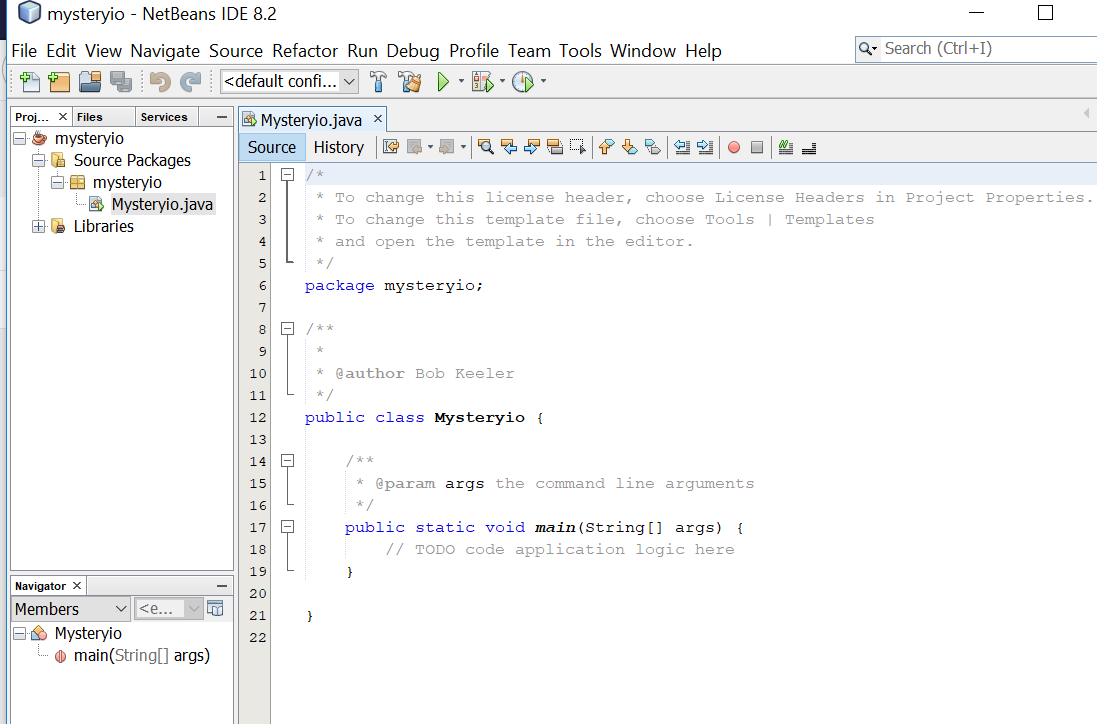Click the Comment code icon
Viewport: 1097px width, 724px height.
point(786,147)
